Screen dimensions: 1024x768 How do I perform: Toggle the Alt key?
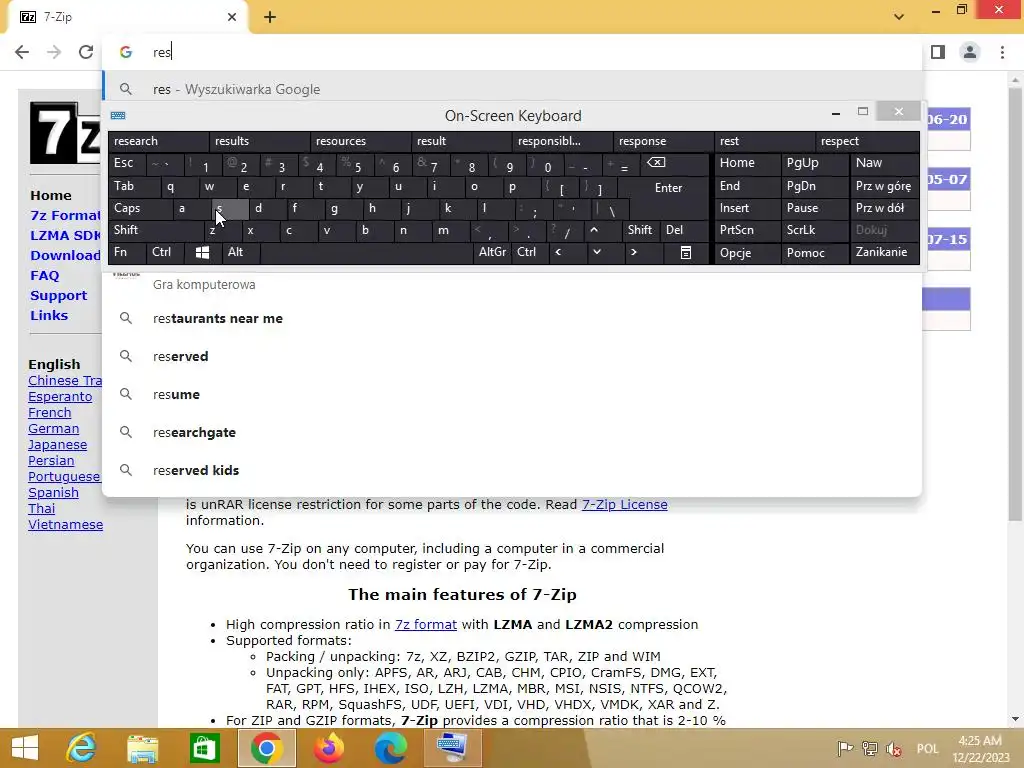click(240, 253)
